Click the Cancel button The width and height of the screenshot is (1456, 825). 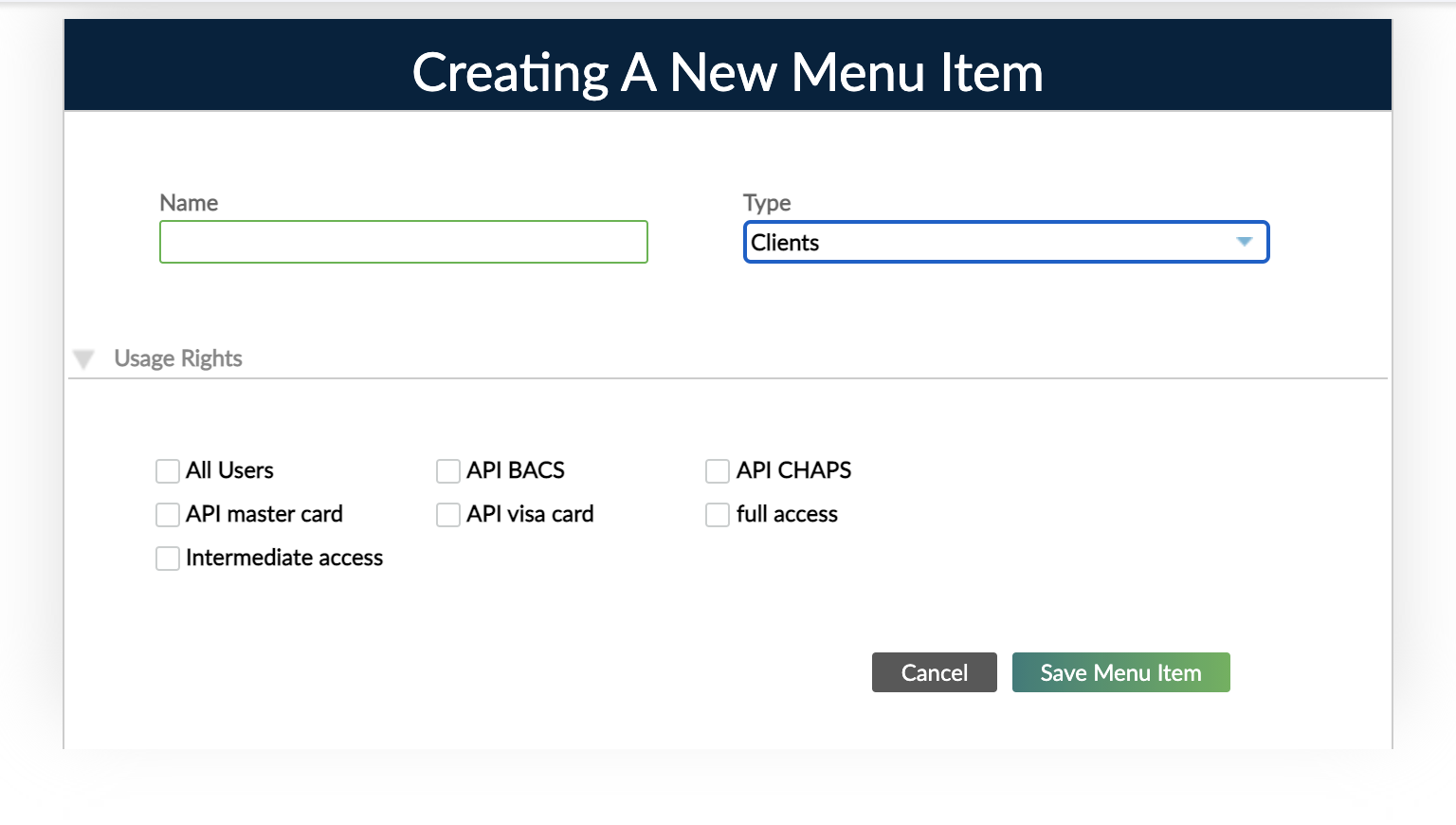tap(934, 672)
